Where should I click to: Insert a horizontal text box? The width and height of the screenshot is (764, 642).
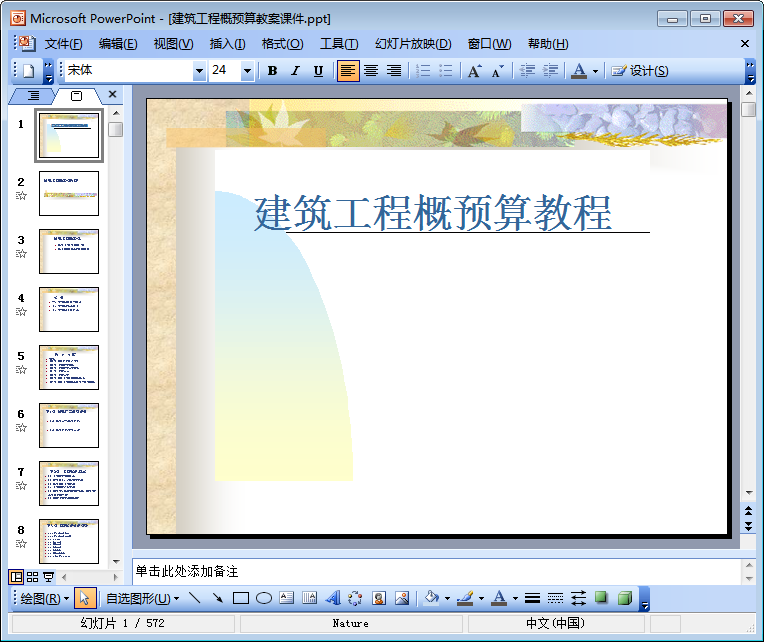286,598
